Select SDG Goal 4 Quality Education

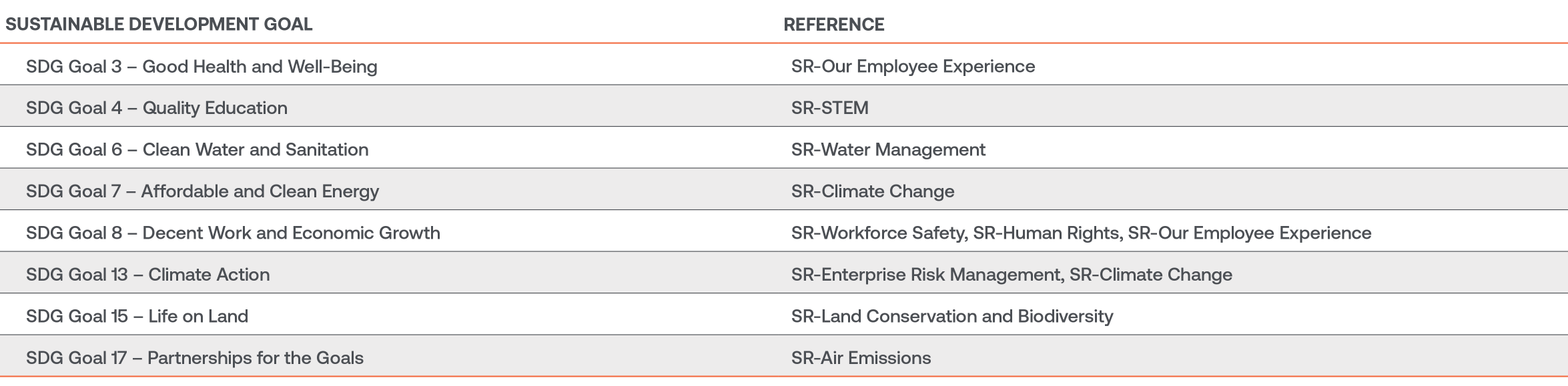pos(157,108)
